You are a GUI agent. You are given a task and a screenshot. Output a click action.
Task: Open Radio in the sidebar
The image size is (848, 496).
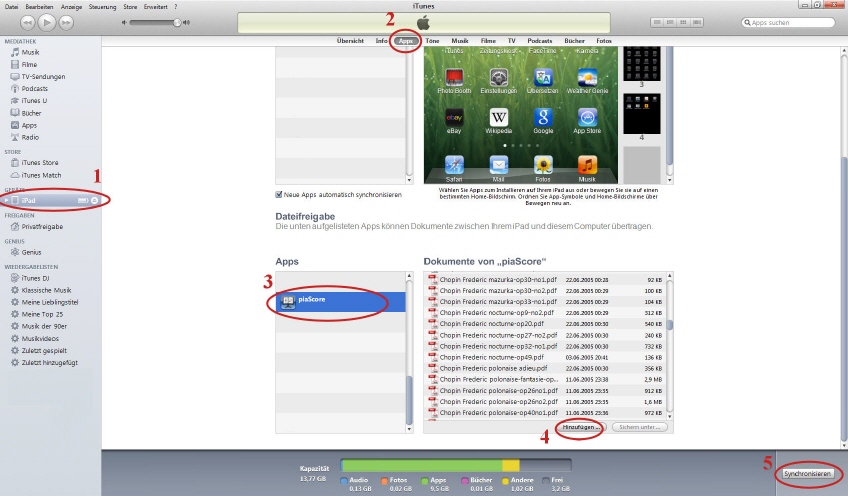coord(30,137)
